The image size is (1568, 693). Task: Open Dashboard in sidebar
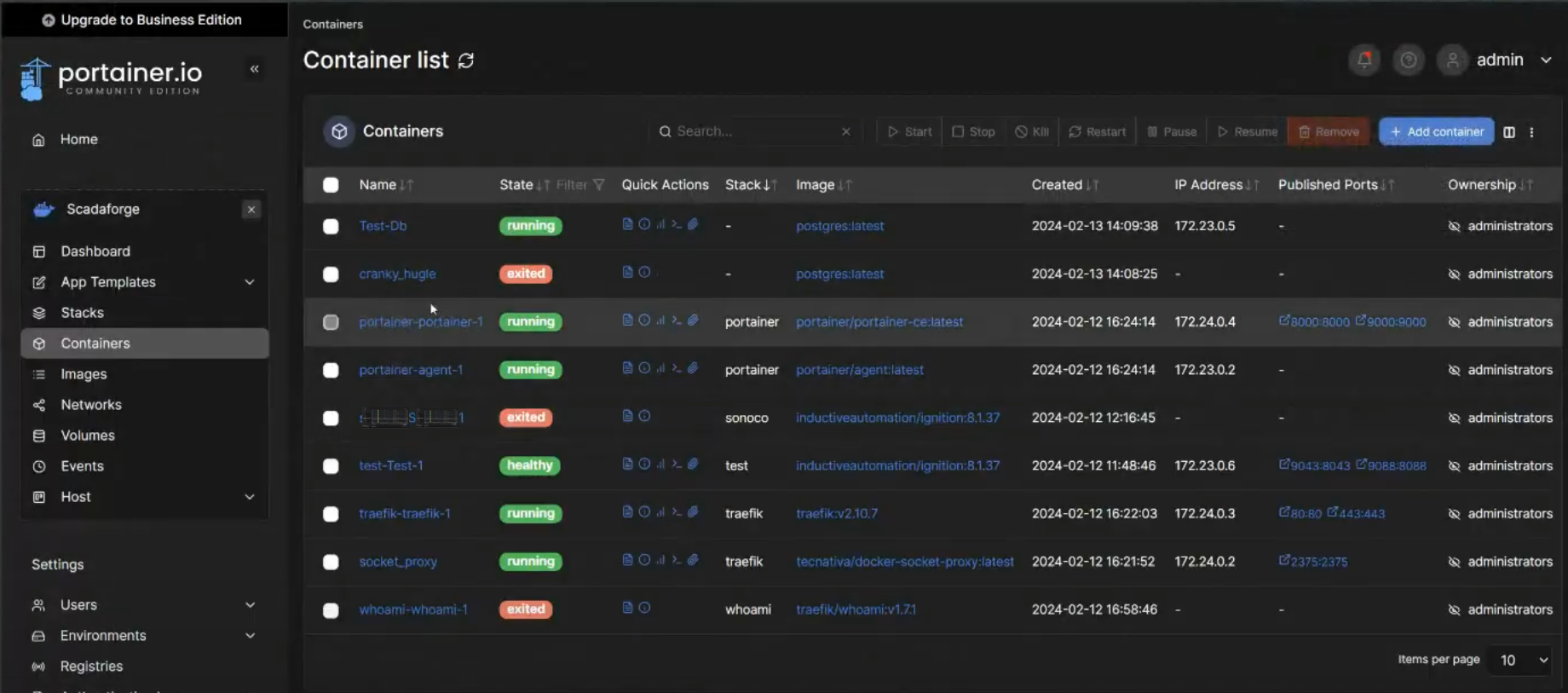pyautogui.click(x=95, y=251)
